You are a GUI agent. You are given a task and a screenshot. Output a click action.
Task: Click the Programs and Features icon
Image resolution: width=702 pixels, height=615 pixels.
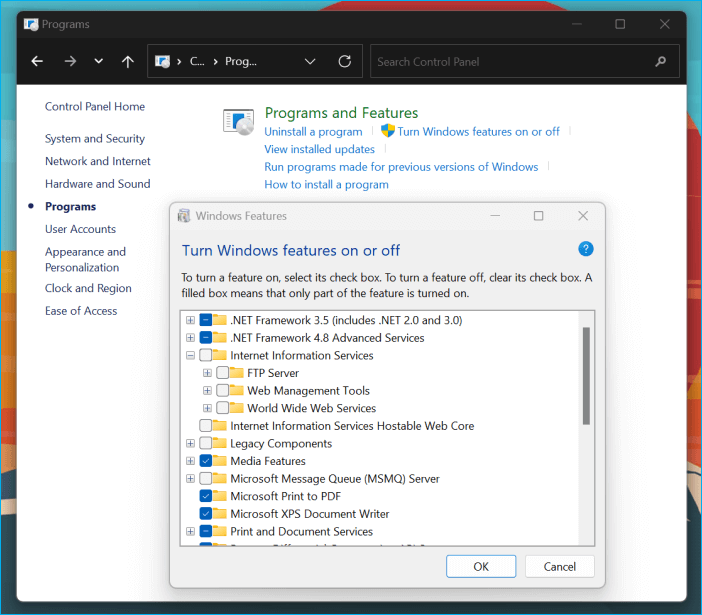(239, 122)
